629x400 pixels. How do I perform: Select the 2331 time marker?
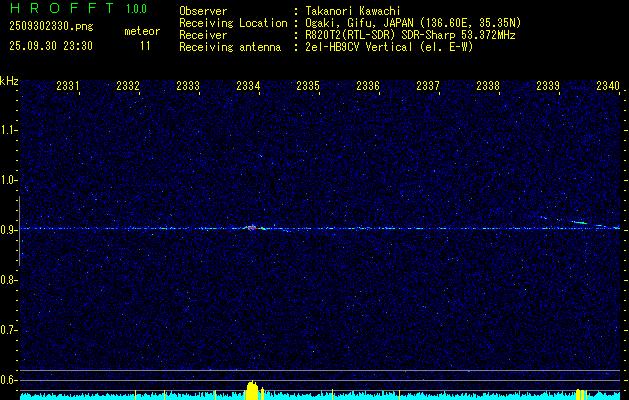(x=68, y=86)
